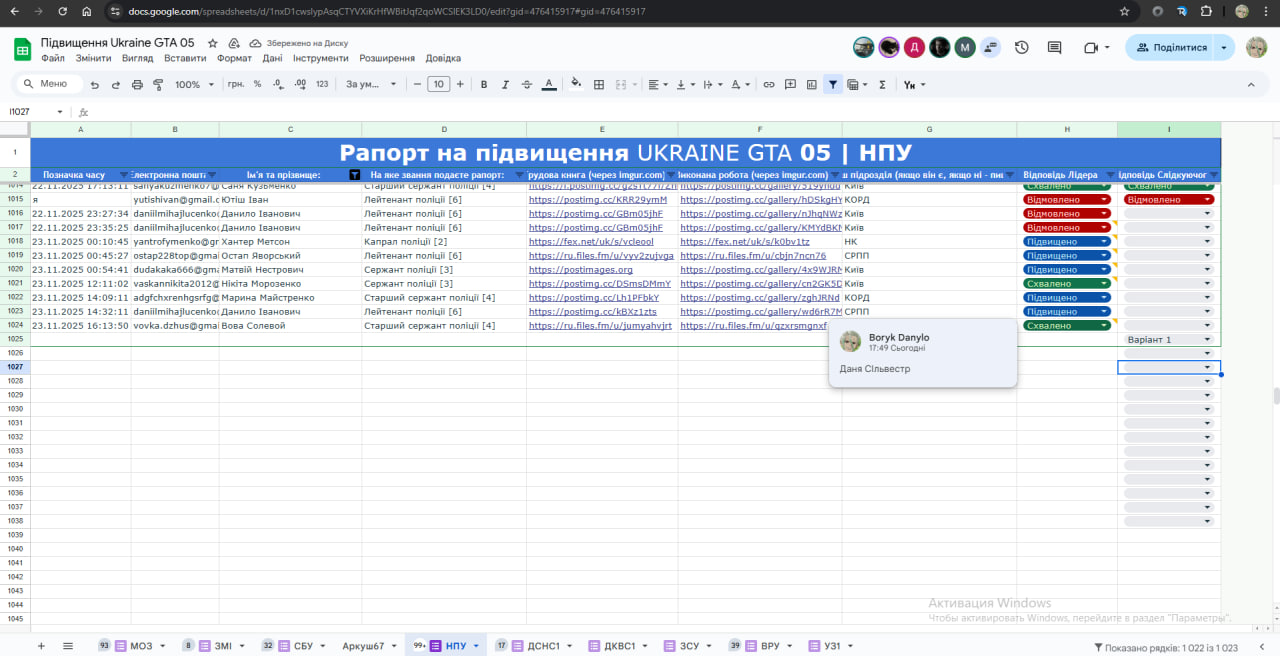Open filter on Відповідь Лідера column

tap(1109, 175)
